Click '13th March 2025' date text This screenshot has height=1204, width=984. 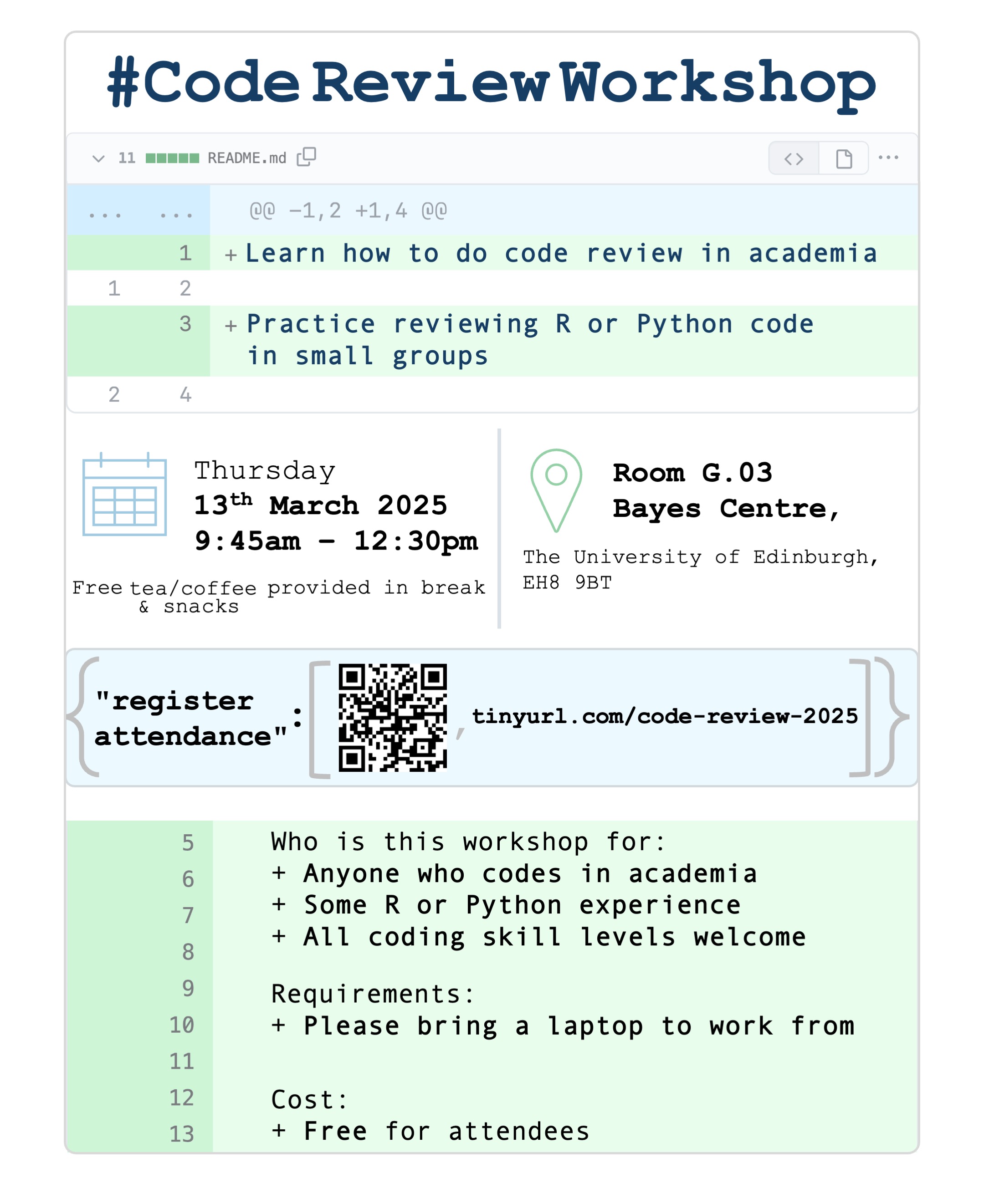(320, 503)
